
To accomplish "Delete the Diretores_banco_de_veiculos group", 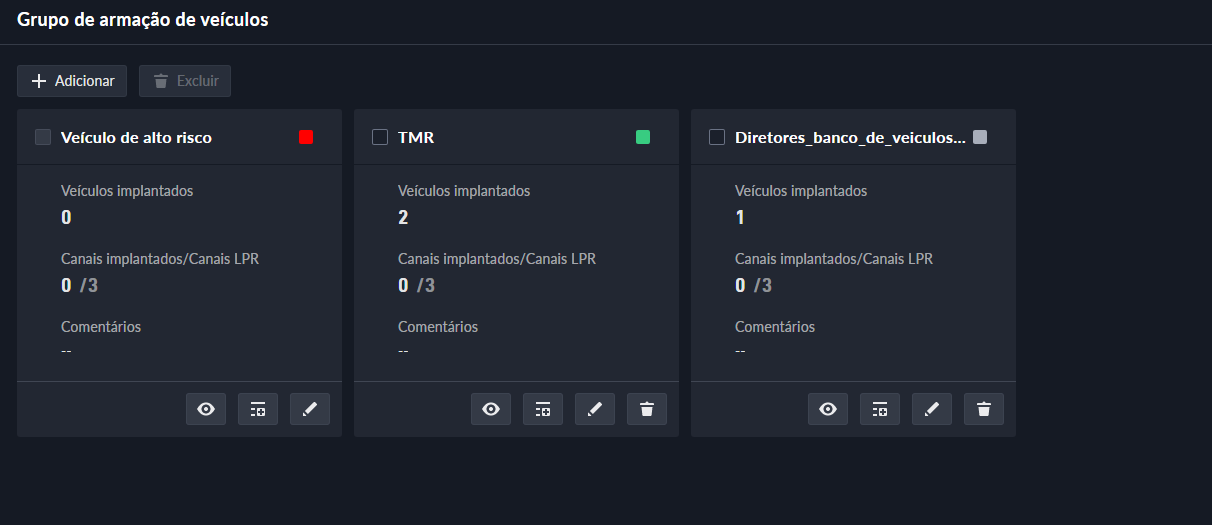I will (x=984, y=409).
